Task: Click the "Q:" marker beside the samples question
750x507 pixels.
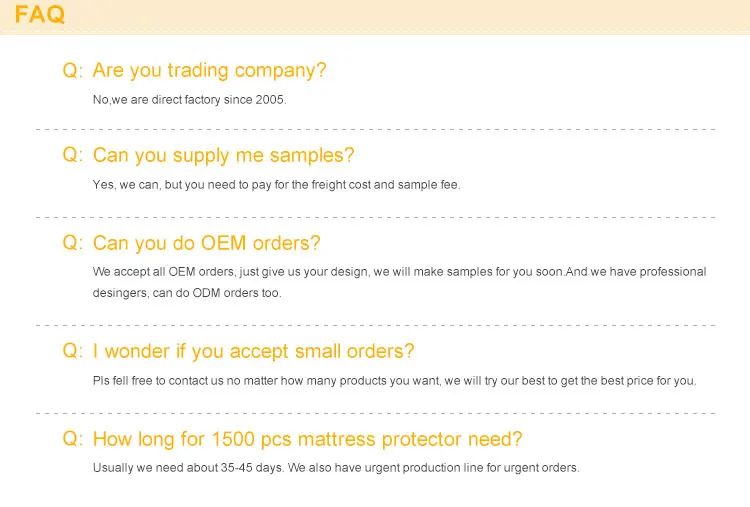Action: point(72,156)
